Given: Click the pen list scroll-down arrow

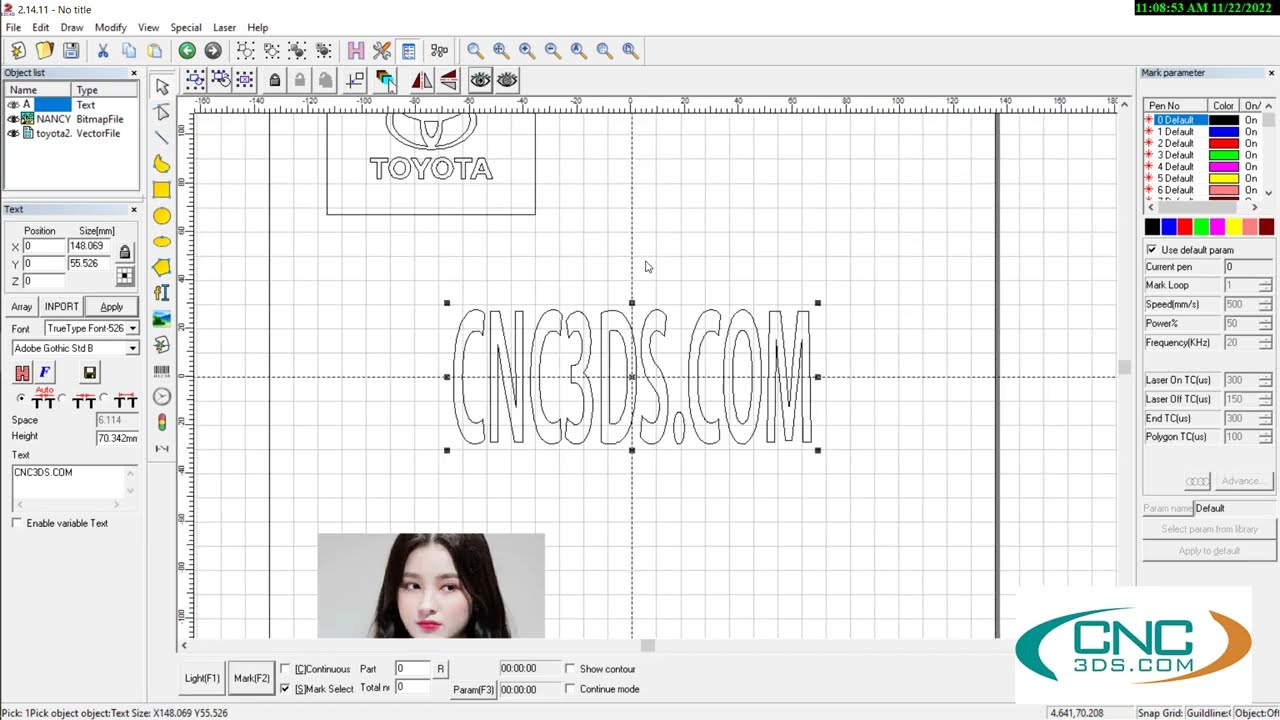Looking at the screenshot, I should coord(1269,193).
